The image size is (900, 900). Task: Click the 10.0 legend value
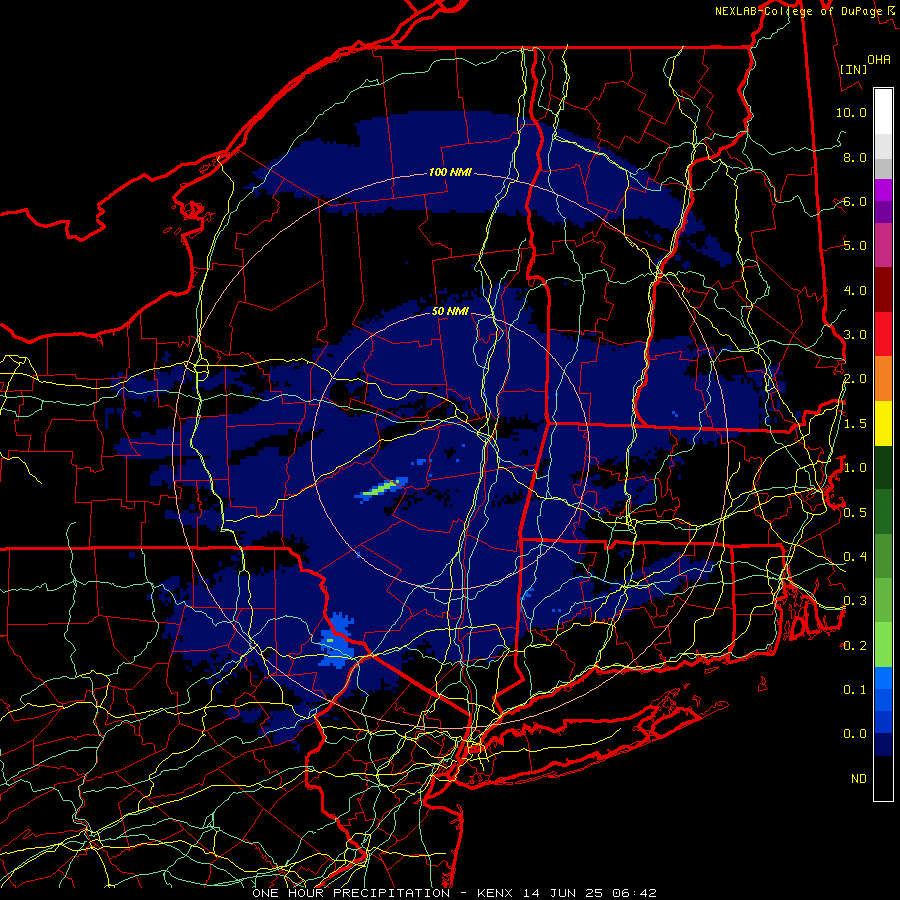click(x=851, y=112)
